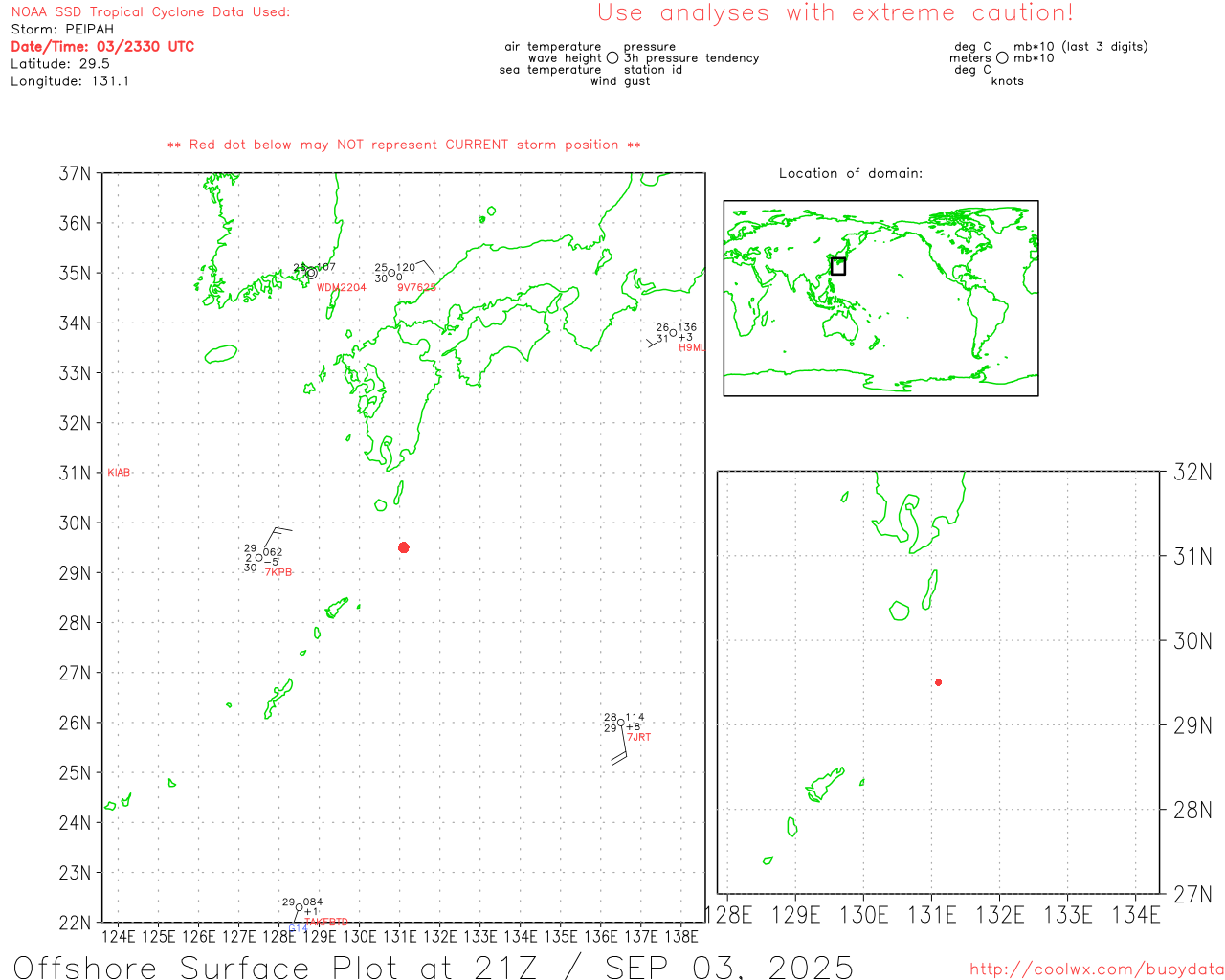Click pressure value 084 at TAKFBTD station
Screen dimensions: 1225x980
click(313, 902)
